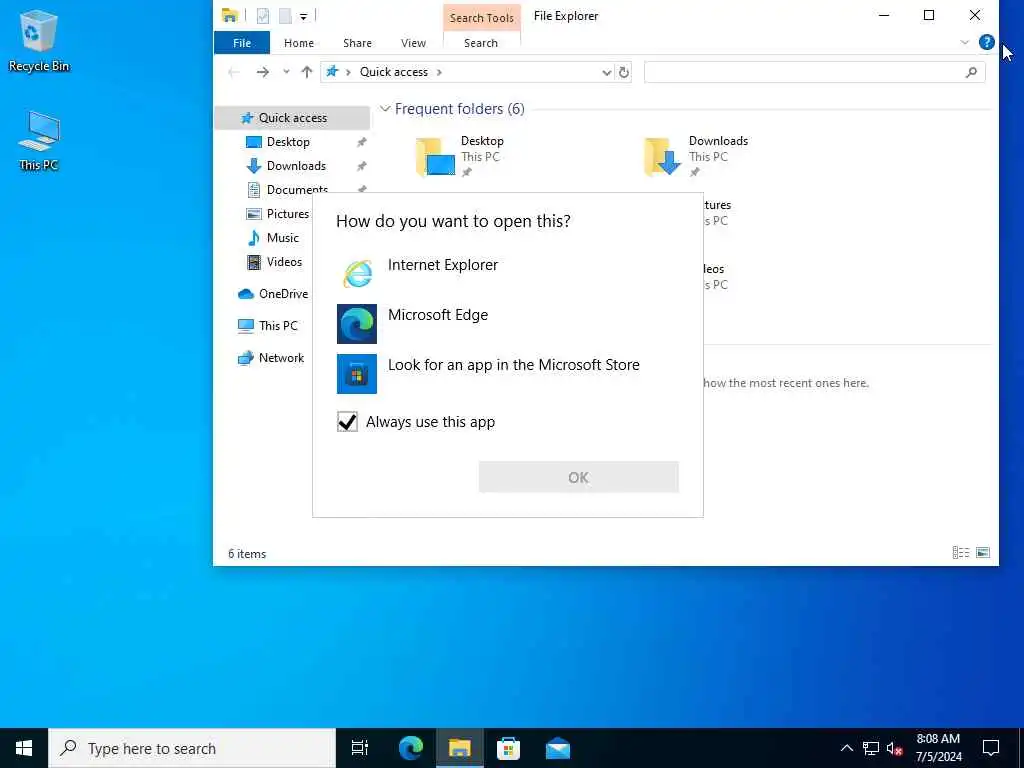
Task: Switch to the Share ribbon tab
Action: click(357, 43)
